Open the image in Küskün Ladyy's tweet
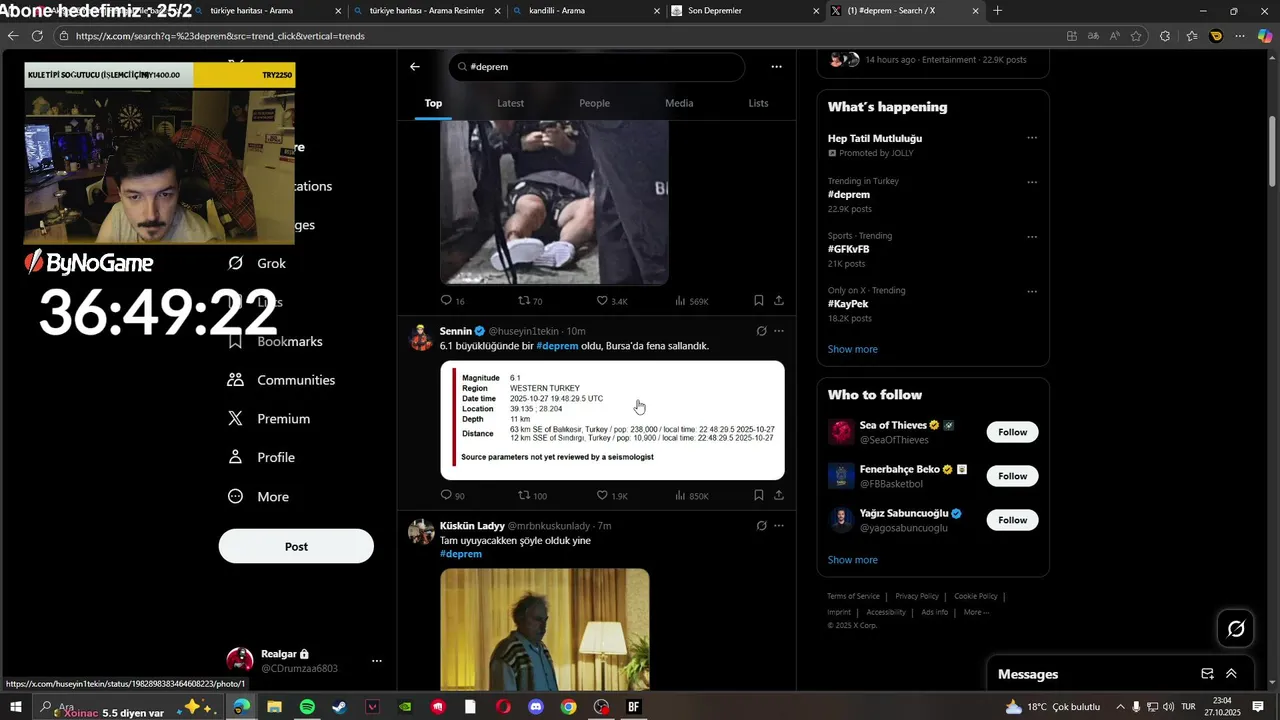Image resolution: width=1280 pixels, height=720 pixels. point(544,629)
